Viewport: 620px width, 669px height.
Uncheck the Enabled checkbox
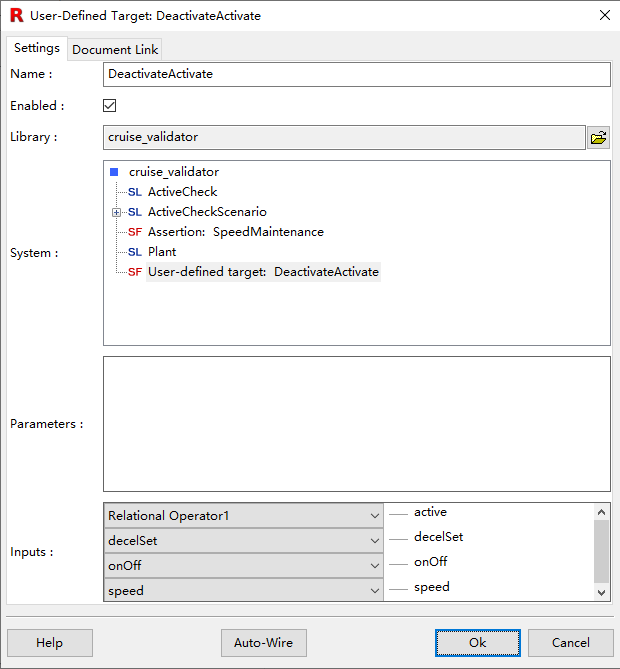point(110,105)
